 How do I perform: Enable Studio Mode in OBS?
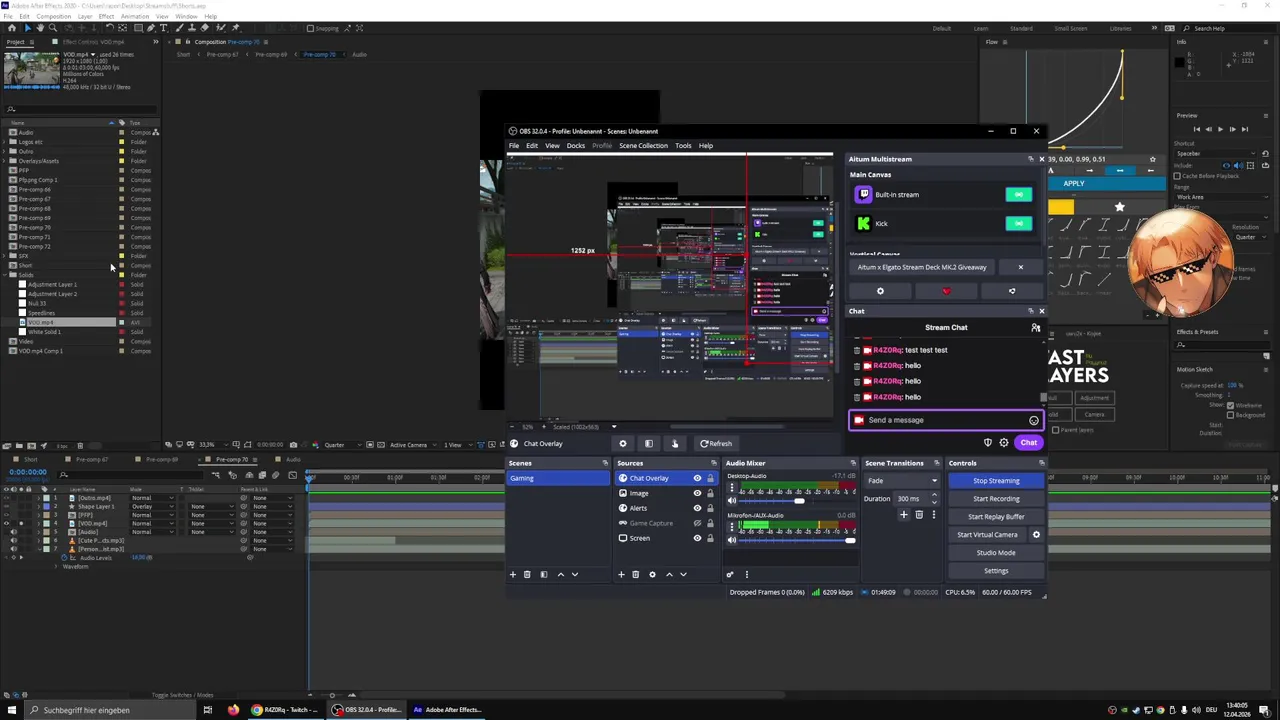tap(996, 553)
